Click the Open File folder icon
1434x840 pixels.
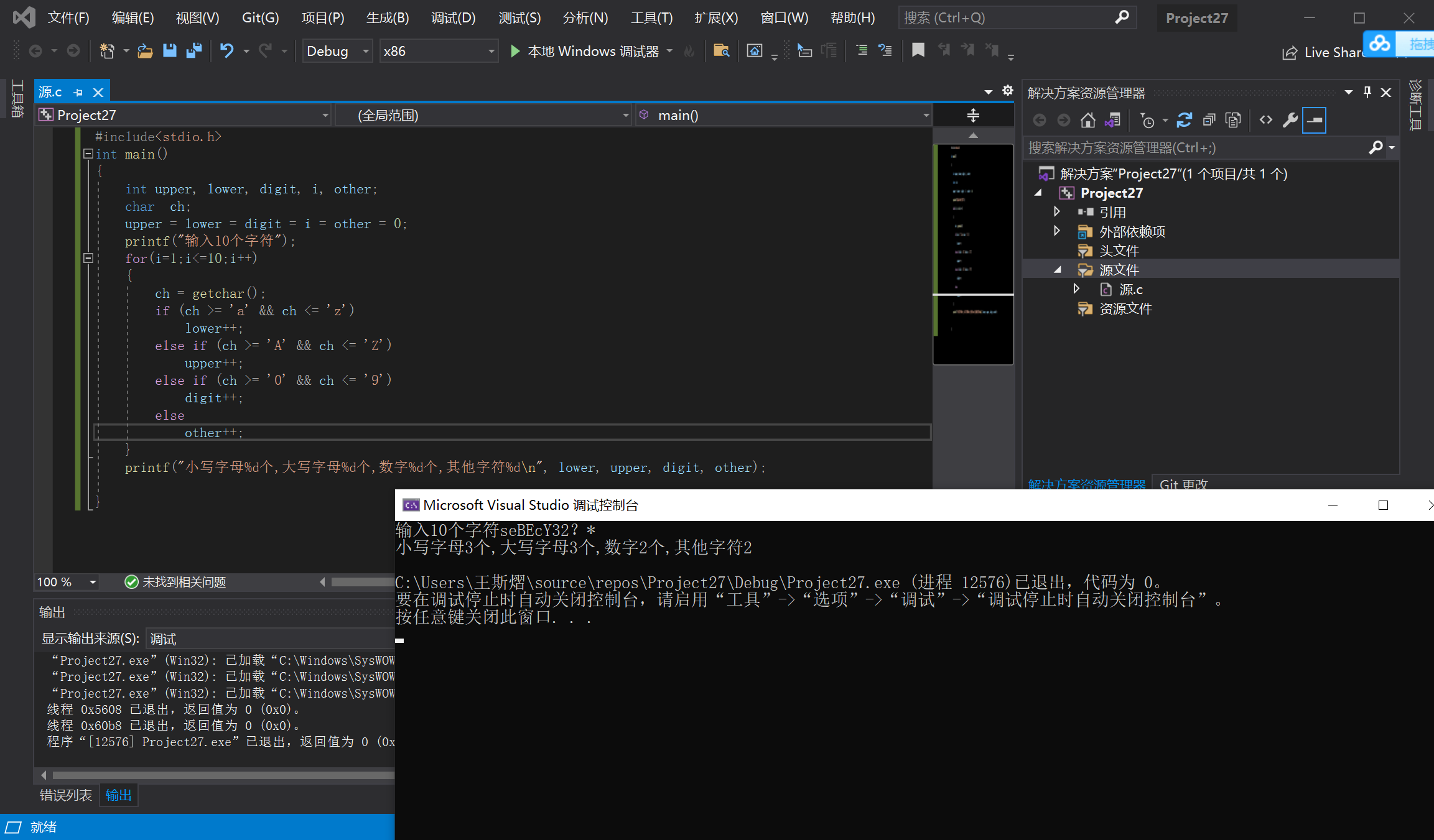pyautogui.click(x=145, y=50)
